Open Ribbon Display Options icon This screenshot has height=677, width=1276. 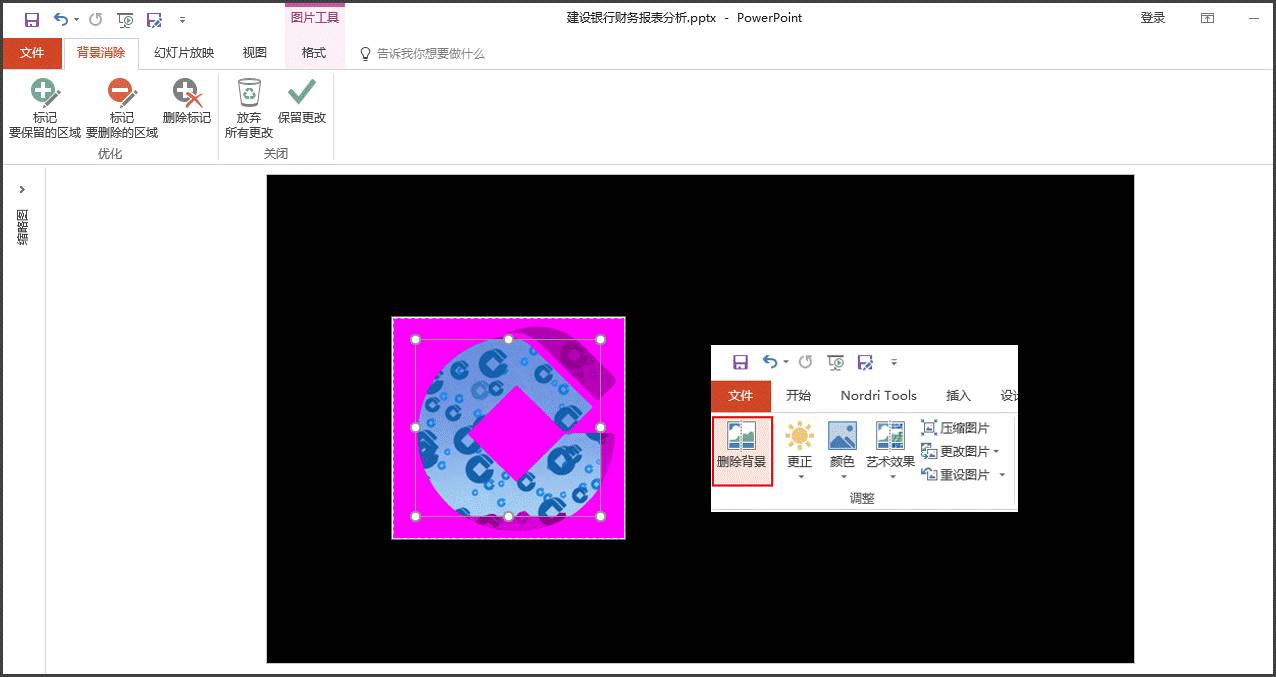click(1208, 18)
